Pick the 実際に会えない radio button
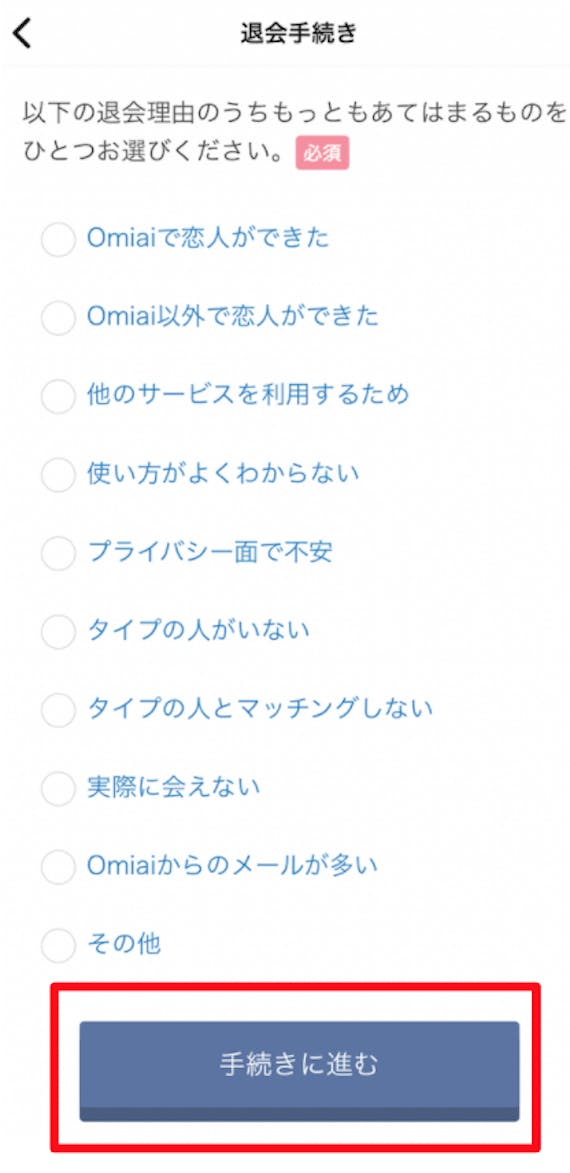The image size is (570, 1173). [x=58, y=788]
